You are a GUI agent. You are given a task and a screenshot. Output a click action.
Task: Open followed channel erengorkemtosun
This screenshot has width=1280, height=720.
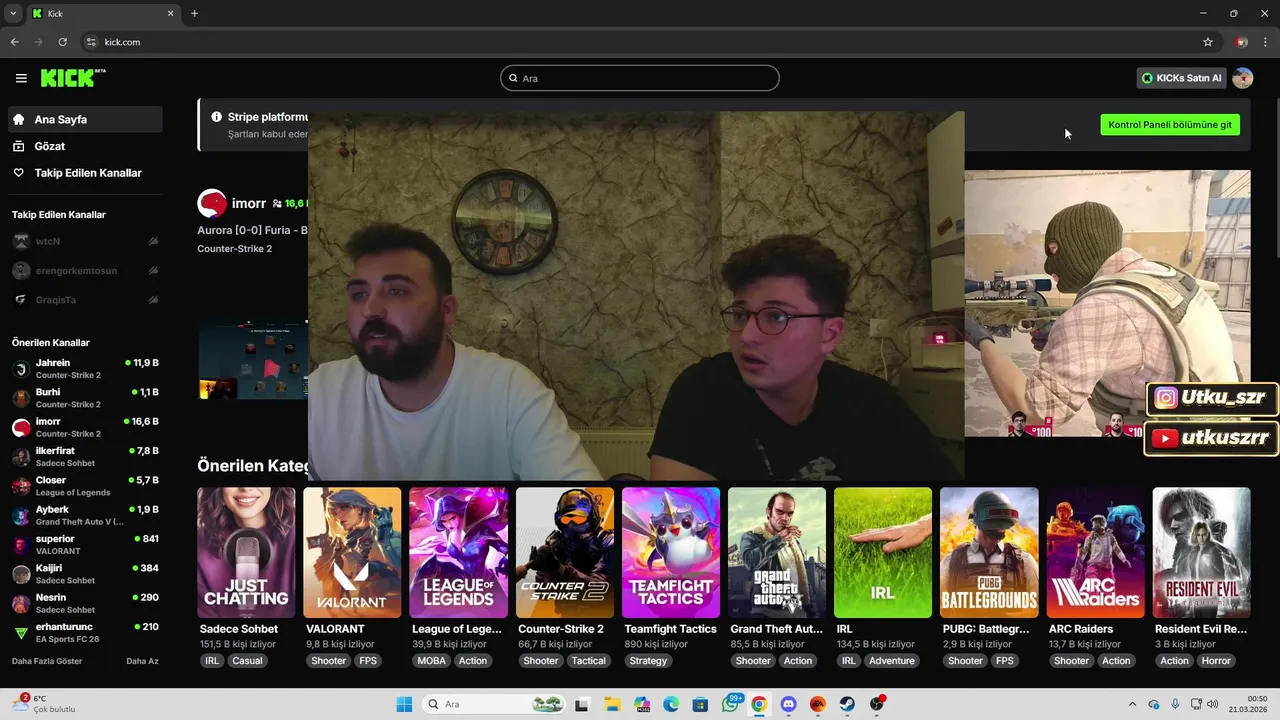(85, 270)
